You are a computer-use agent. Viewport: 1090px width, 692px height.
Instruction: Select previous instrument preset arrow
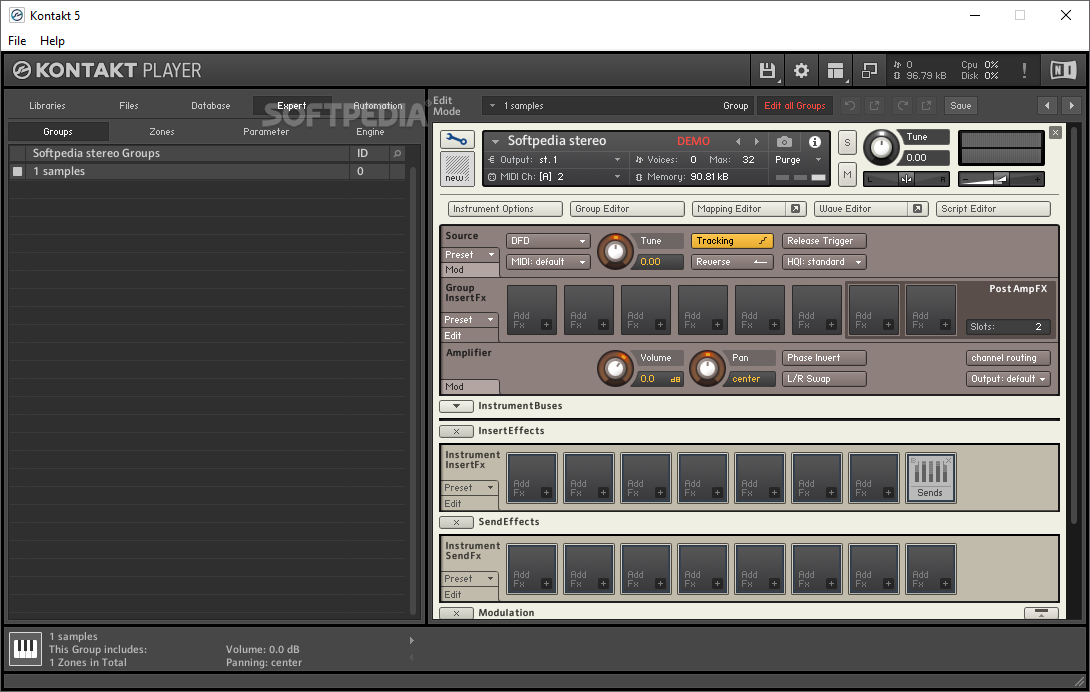(738, 141)
